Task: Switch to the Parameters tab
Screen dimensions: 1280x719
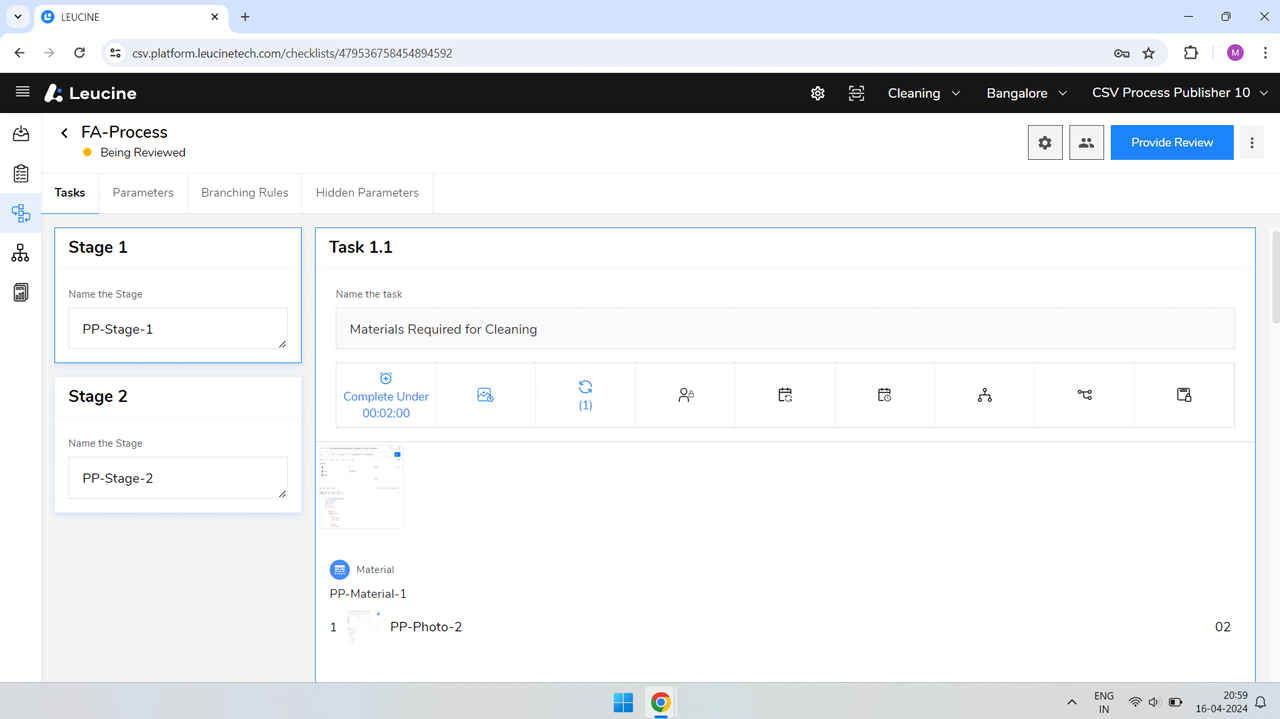Action: [x=143, y=193]
